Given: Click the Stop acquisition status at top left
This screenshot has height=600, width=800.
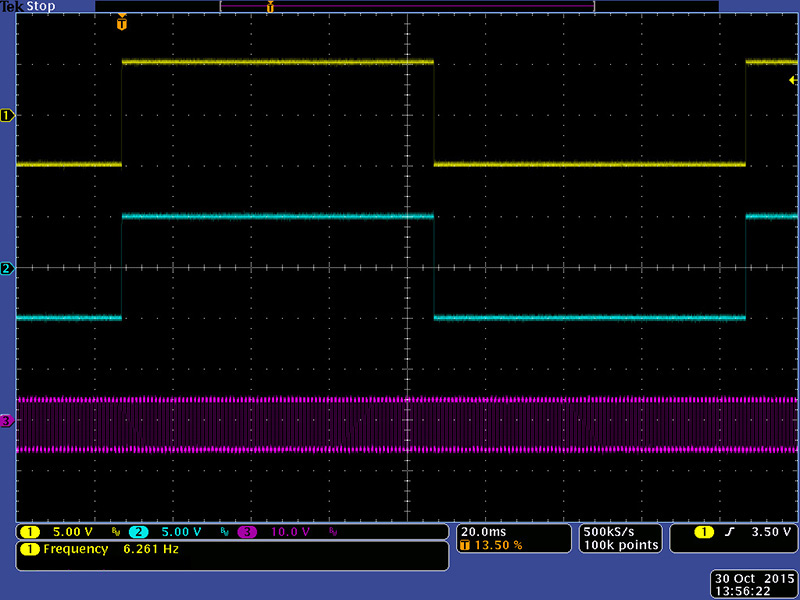Looking at the screenshot, I should [38, 6].
